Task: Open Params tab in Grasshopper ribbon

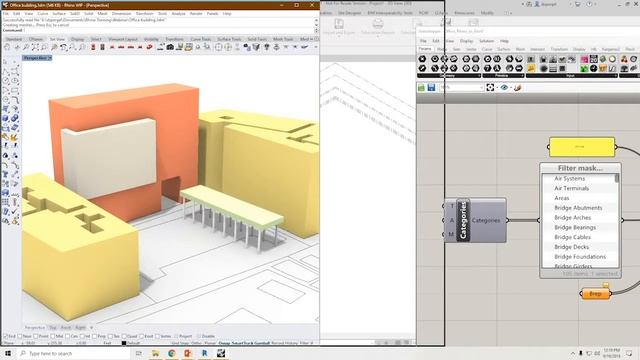Action: point(425,49)
